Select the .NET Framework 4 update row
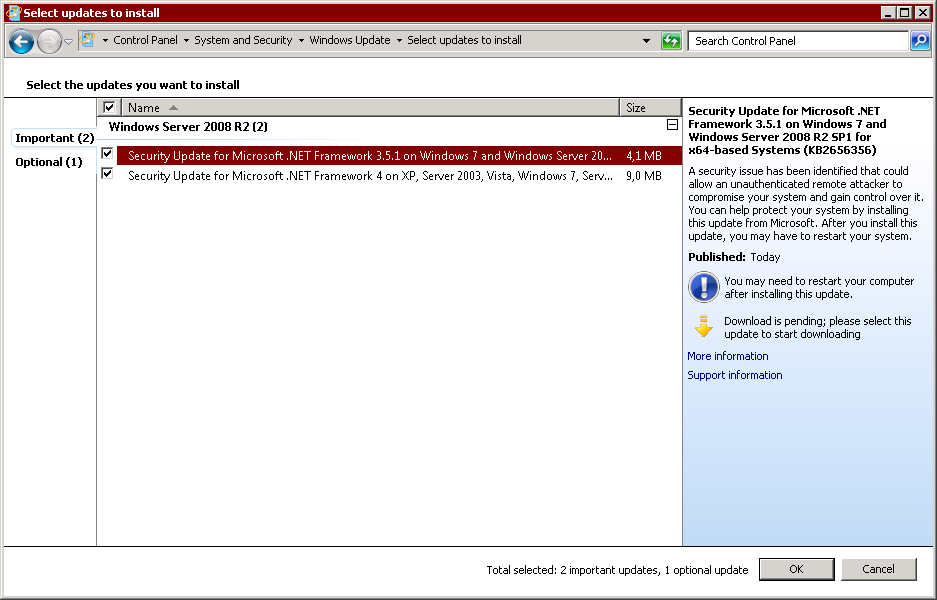 tap(399, 176)
